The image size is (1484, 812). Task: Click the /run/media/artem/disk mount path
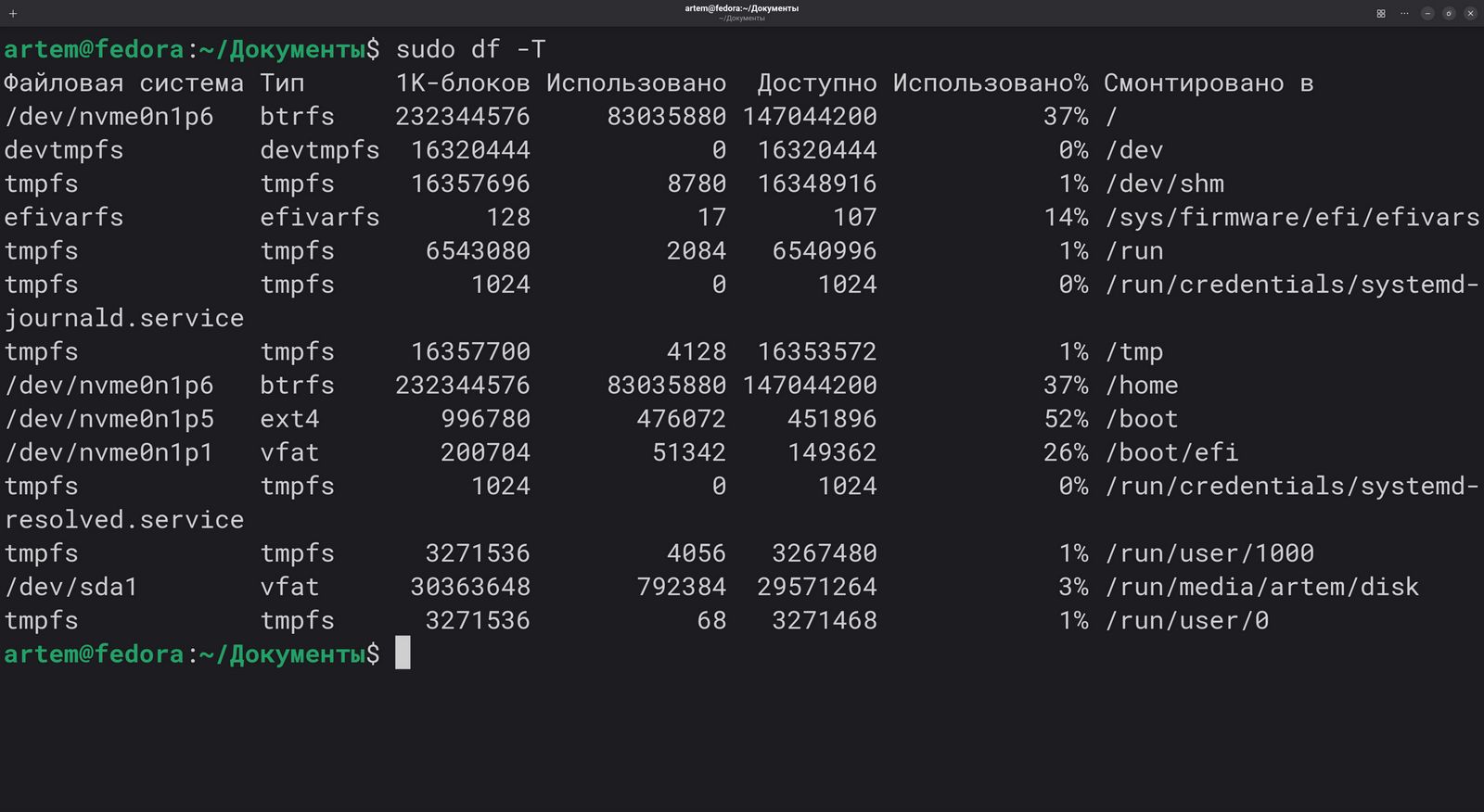click(x=1261, y=587)
